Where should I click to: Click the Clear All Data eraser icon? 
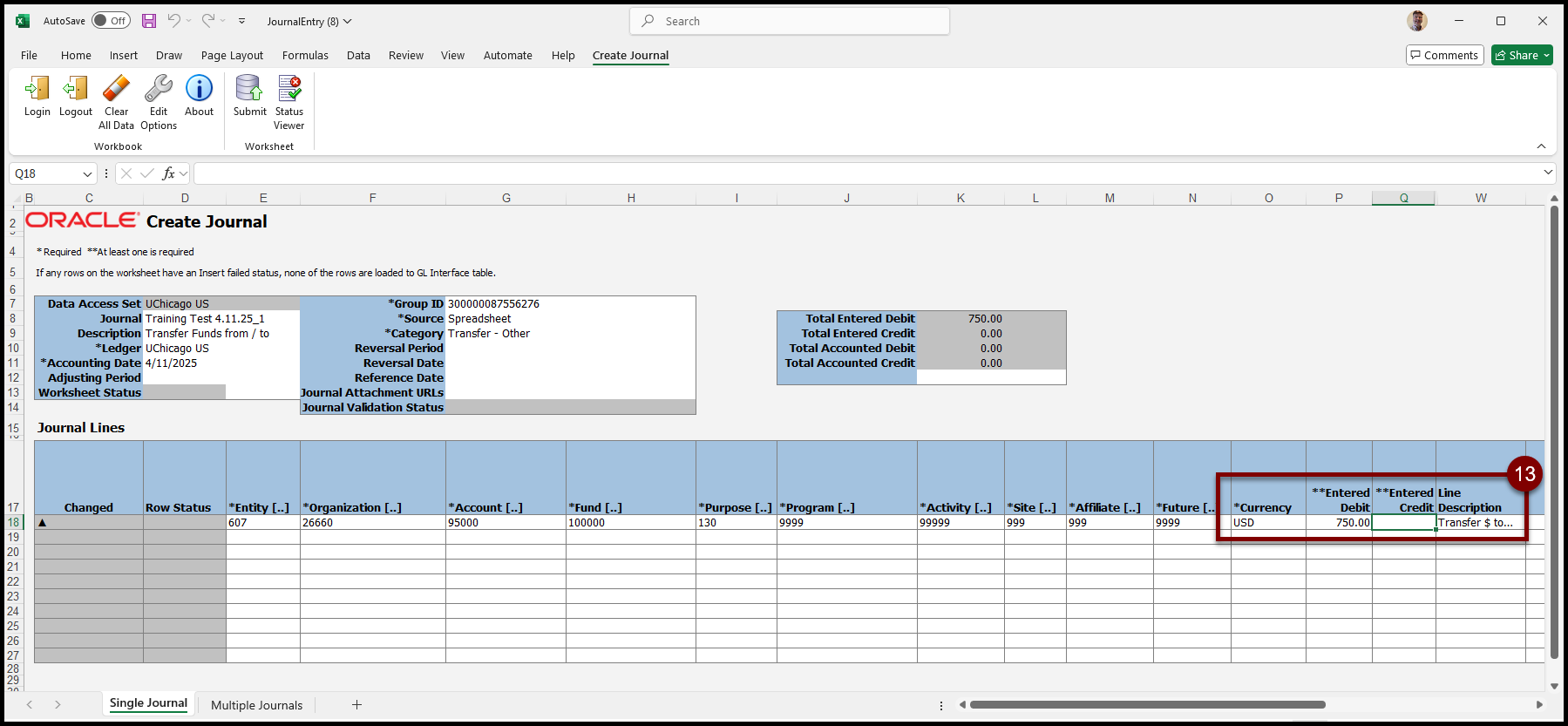(116, 89)
